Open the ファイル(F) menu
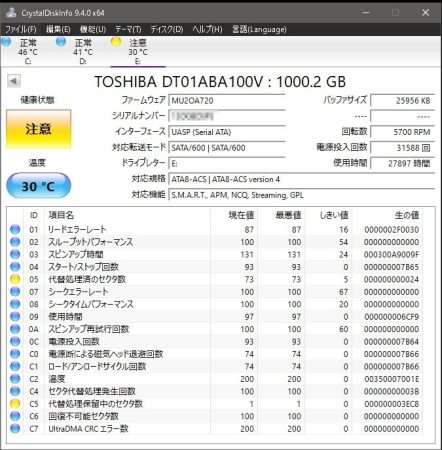The width and height of the screenshot is (442, 450). point(21,29)
